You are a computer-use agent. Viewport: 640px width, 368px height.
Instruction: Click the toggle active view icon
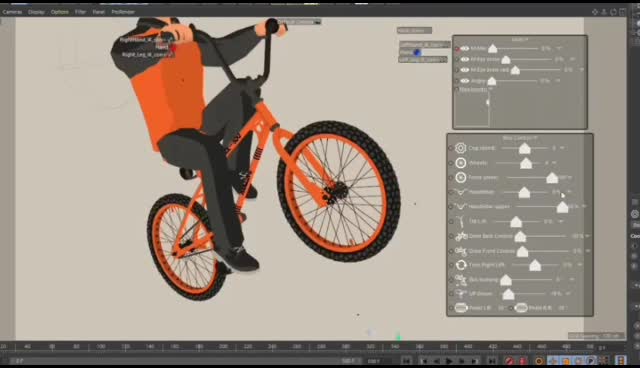[622, 12]
